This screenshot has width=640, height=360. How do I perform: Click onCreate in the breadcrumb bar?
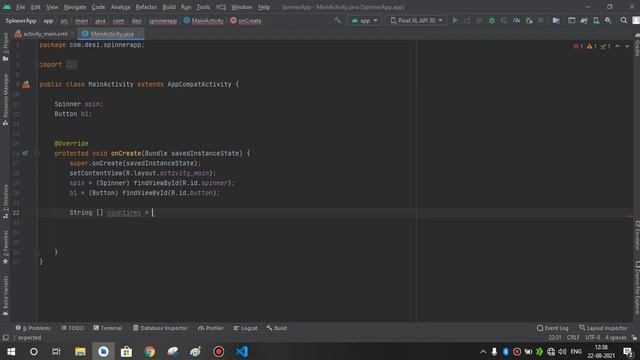(246, 20)
